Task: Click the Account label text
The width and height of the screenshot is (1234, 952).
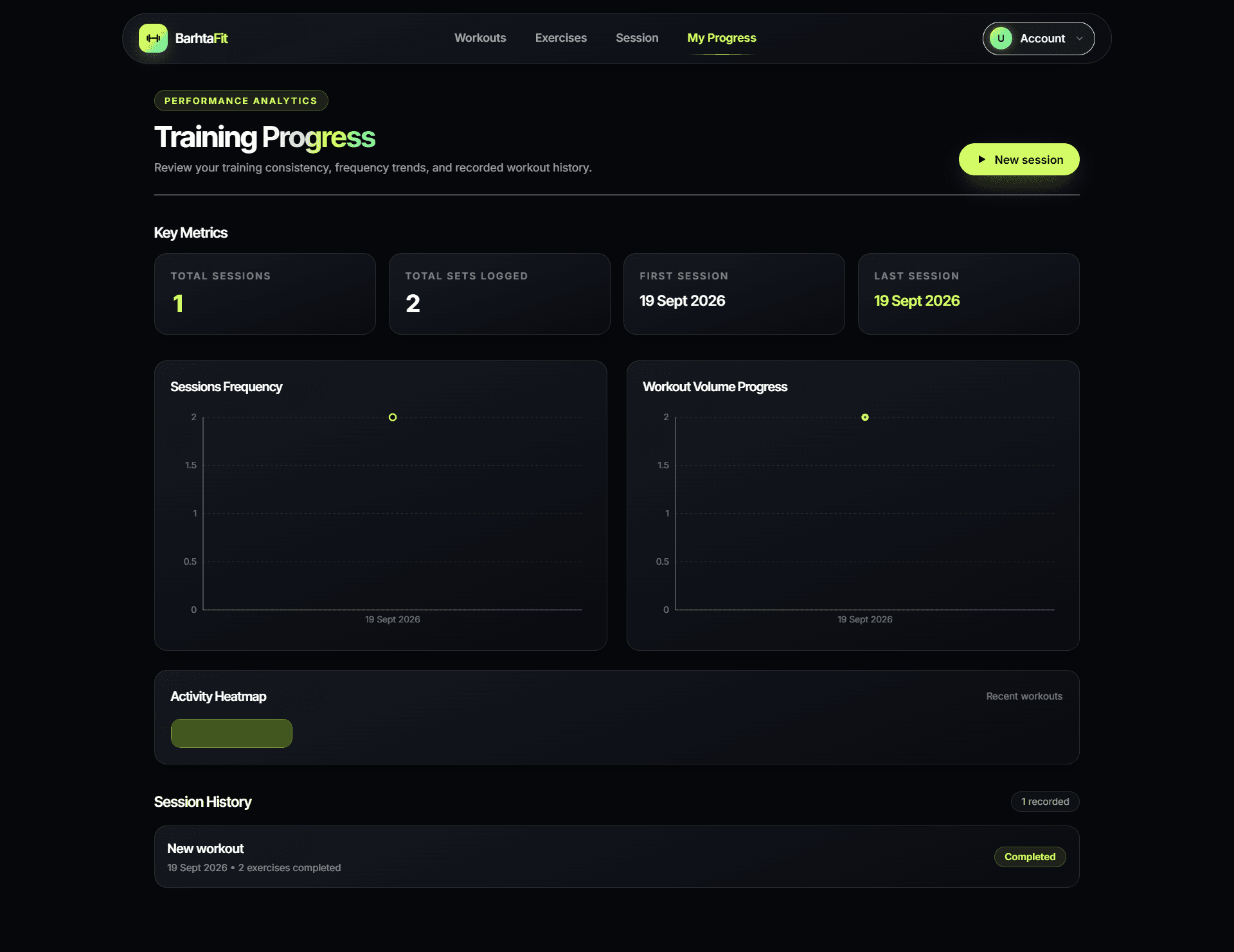Action: tap(1042, 39)
